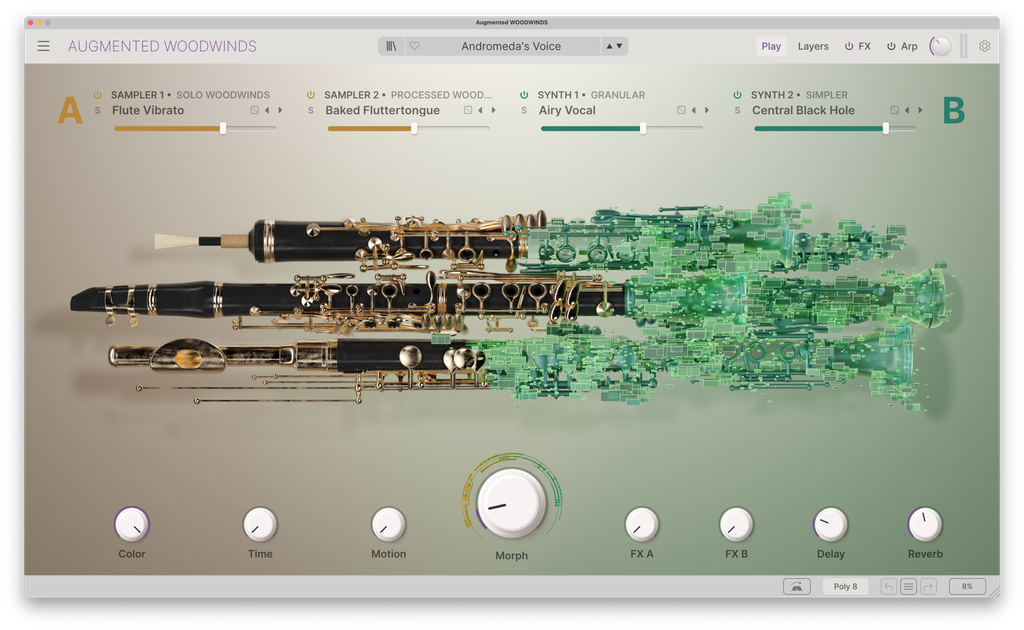The width and height of the screenshot is (1024, 630).
Task: Click Sampler 2 Processed Wood label
Action: coord(441,95)
